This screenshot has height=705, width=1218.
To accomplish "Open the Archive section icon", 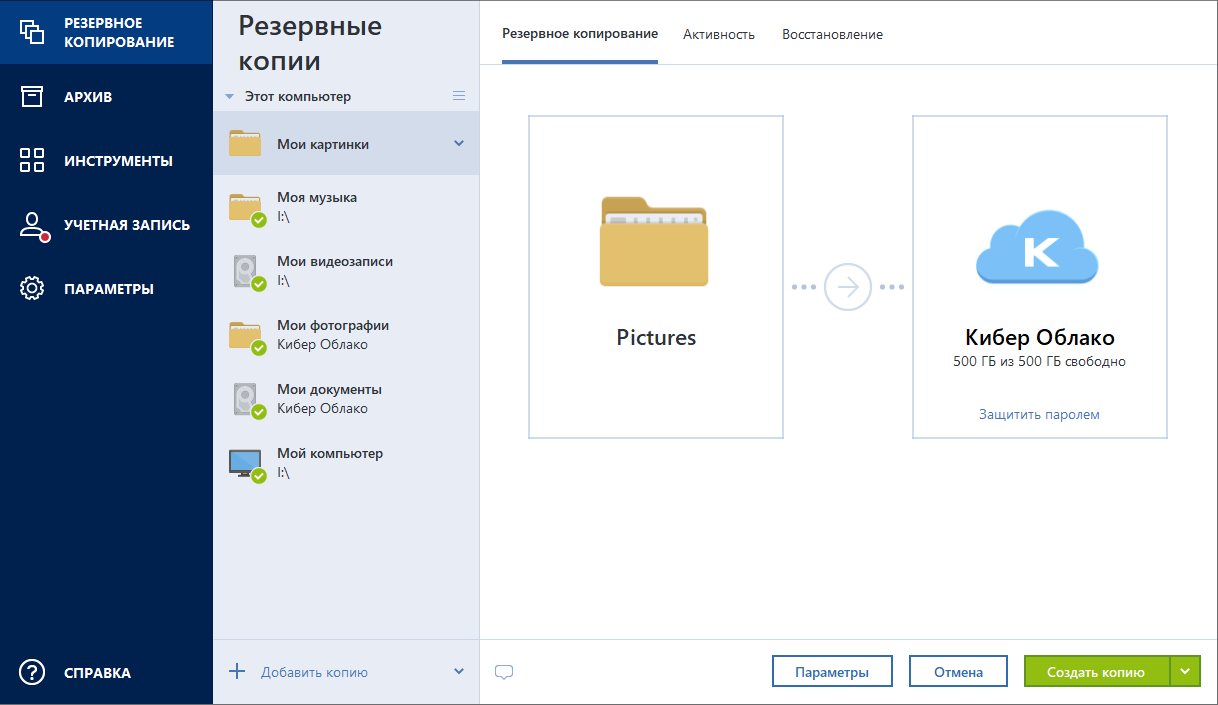I will click(32, 96).
